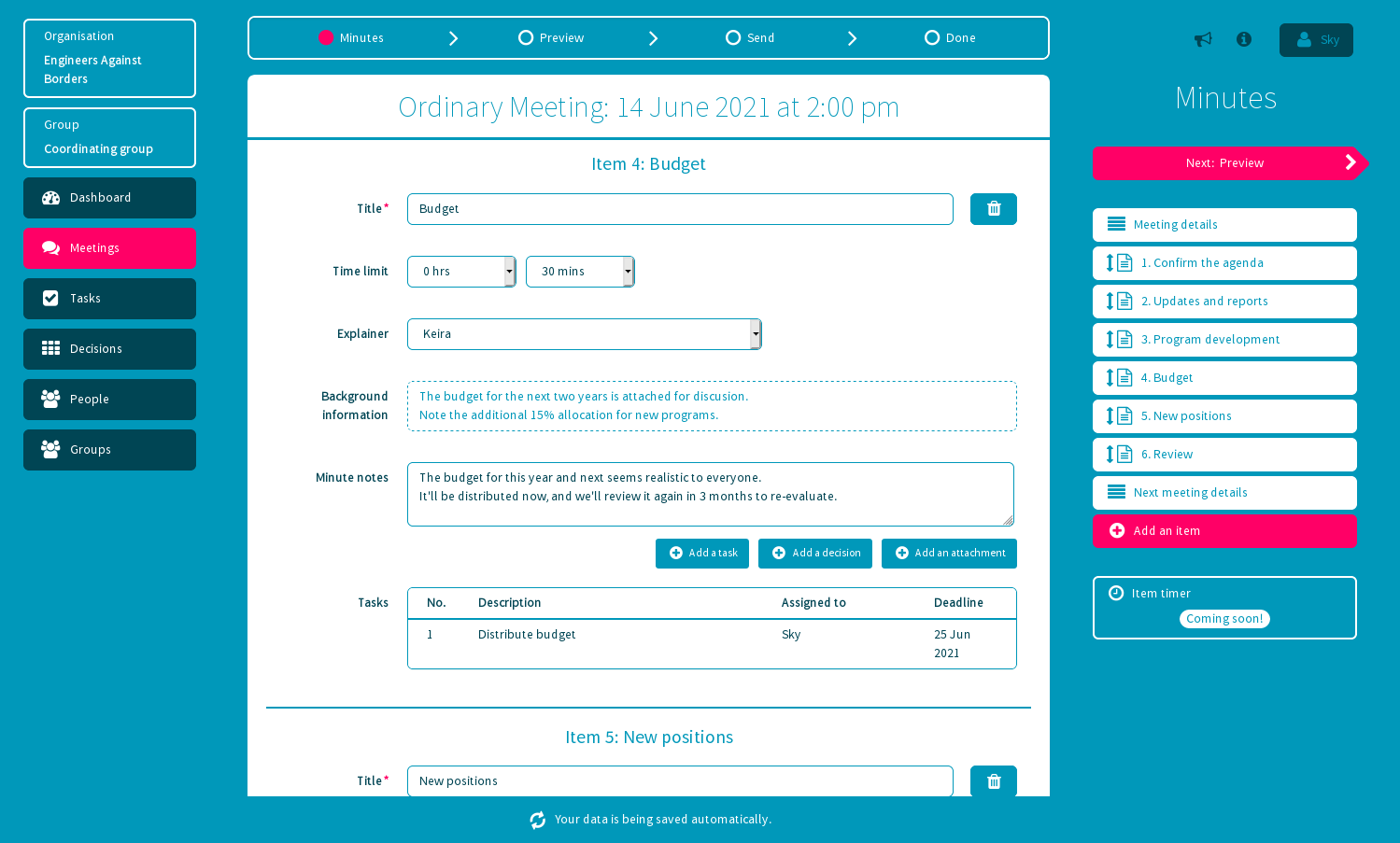Open the info circle icon
The image size is (1400, 843).
(1244, 39)
